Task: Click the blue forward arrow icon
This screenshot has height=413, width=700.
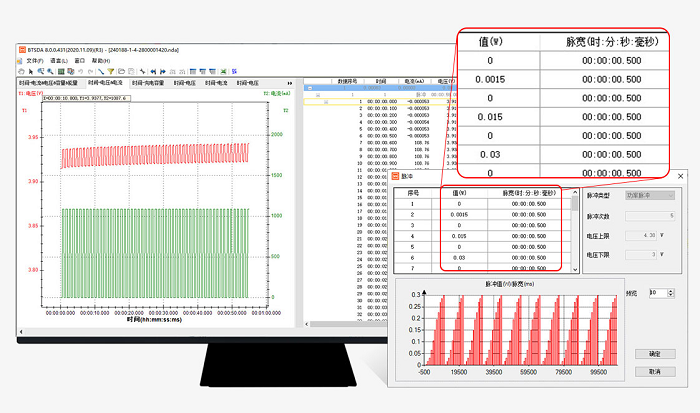Action: 163,71
